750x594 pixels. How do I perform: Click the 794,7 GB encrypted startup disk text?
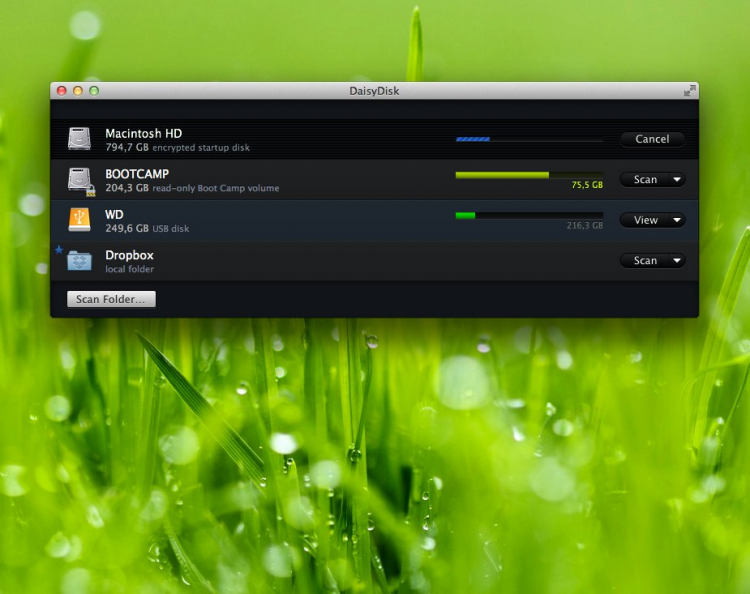177,147
